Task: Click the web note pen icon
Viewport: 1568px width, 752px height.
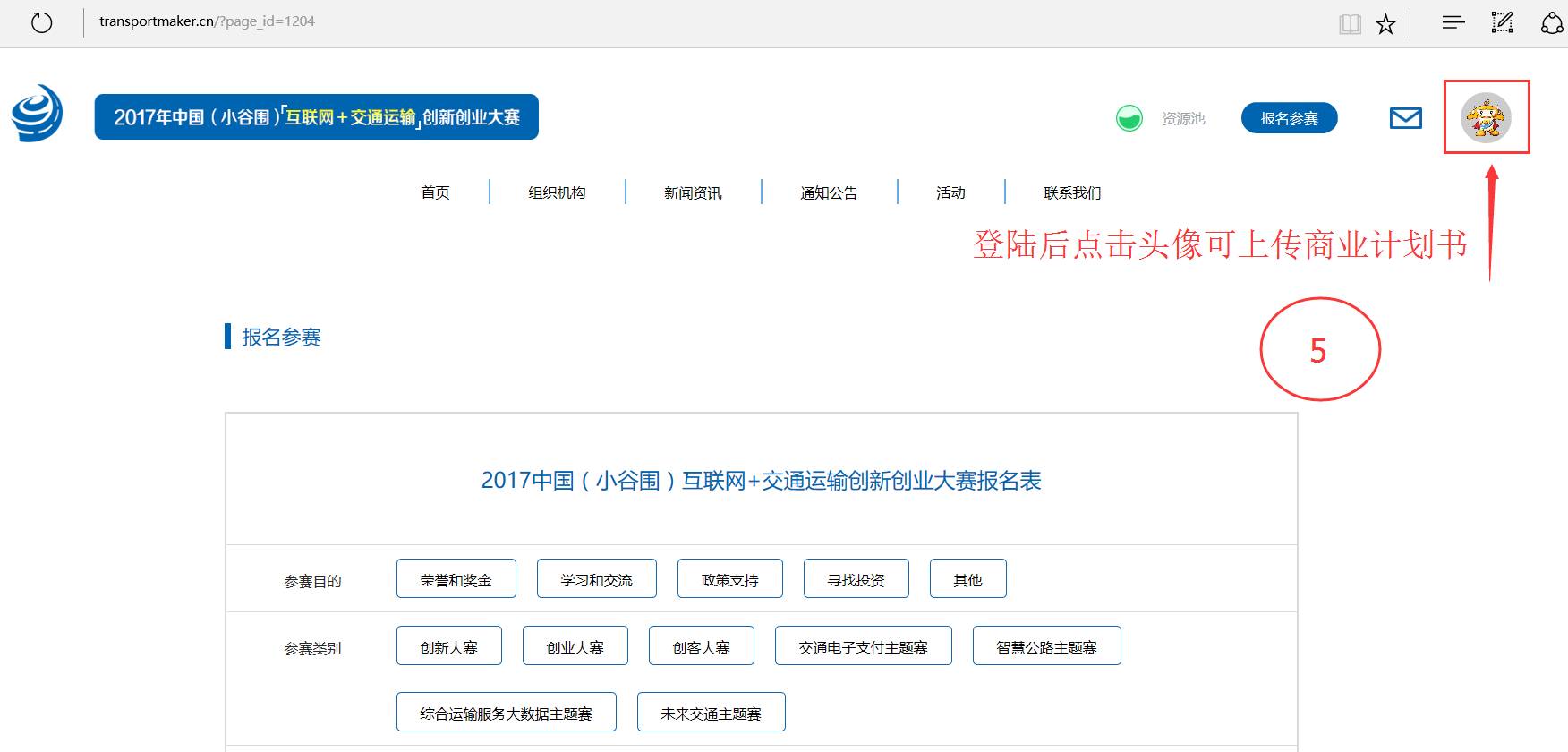Action: click(x=1502, y=22)
